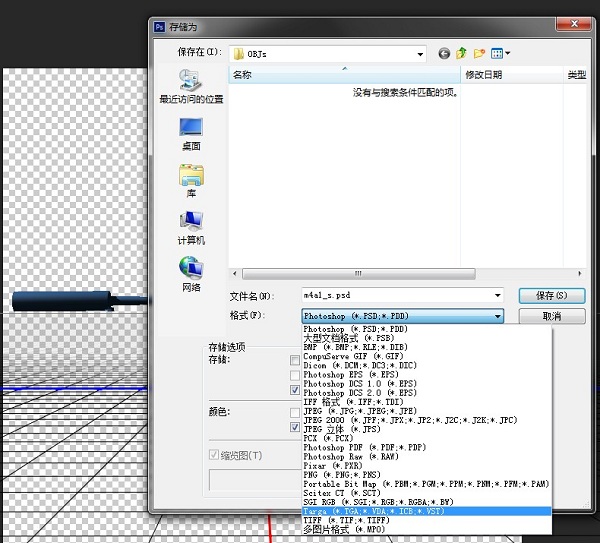Open Network (网络) location
This screenshot has width=600, height=543.
coord(191,275)
